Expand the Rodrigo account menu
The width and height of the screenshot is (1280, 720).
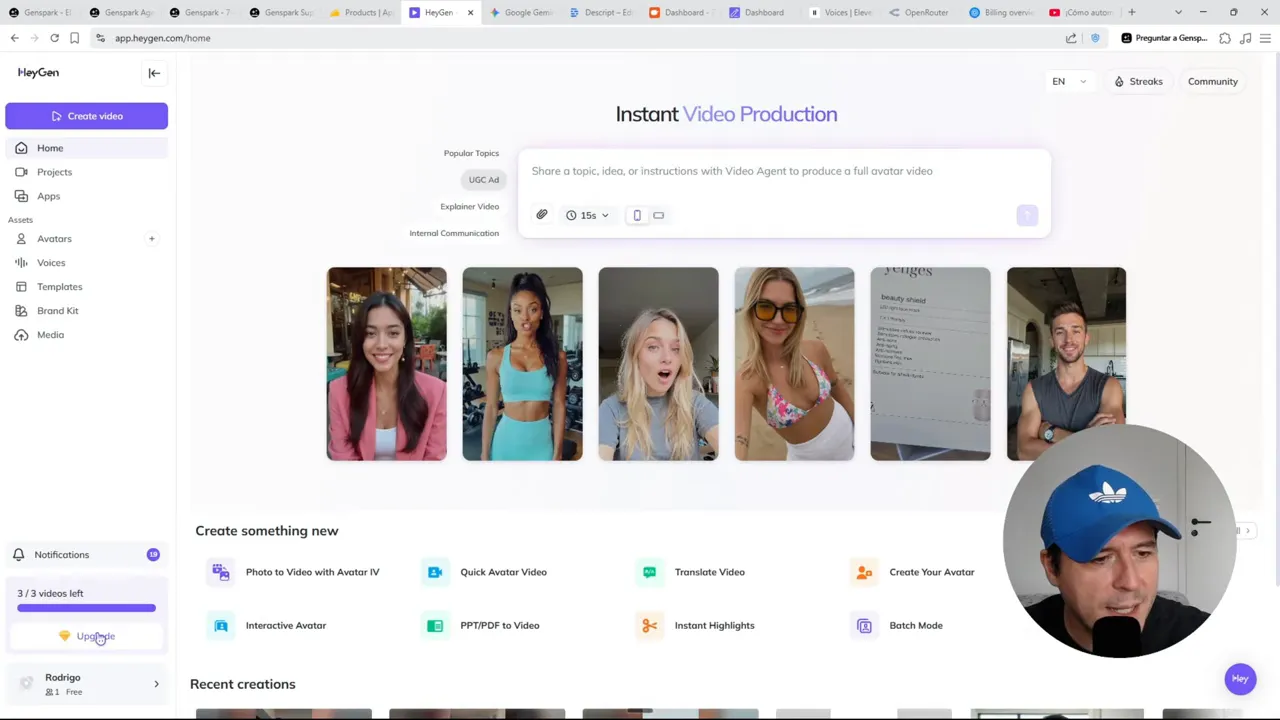tap(86, 683)
